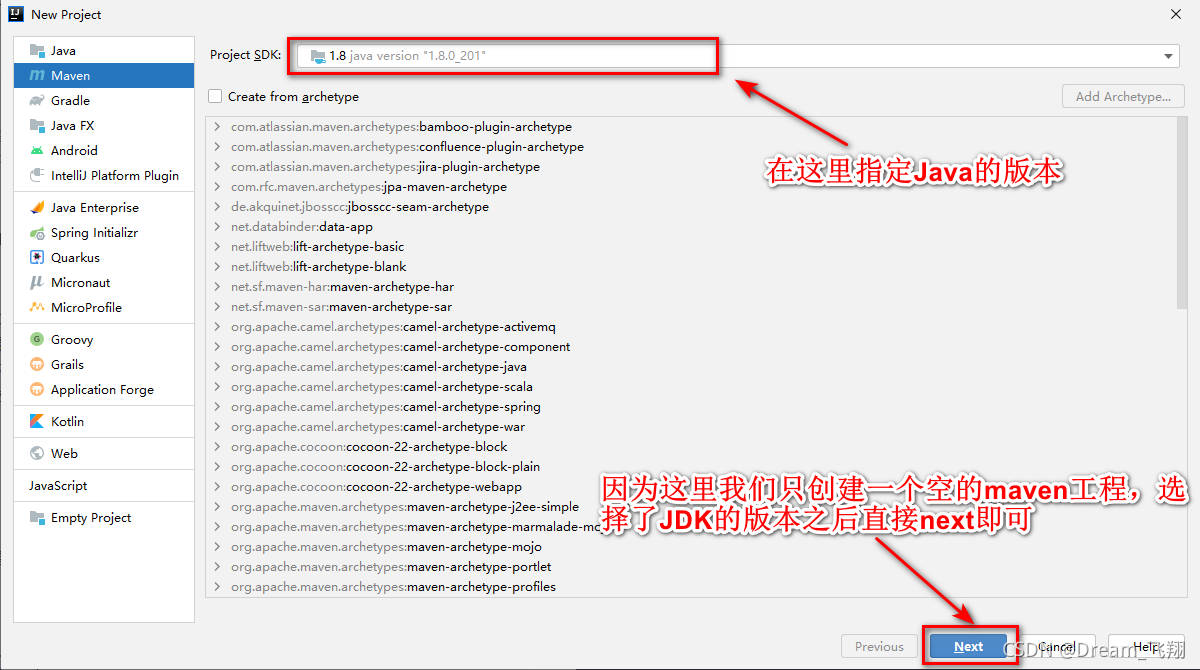The image size is (1200, 670).
Task: Expand the lift-archetype-basic entry
Action: pos(217,247)
